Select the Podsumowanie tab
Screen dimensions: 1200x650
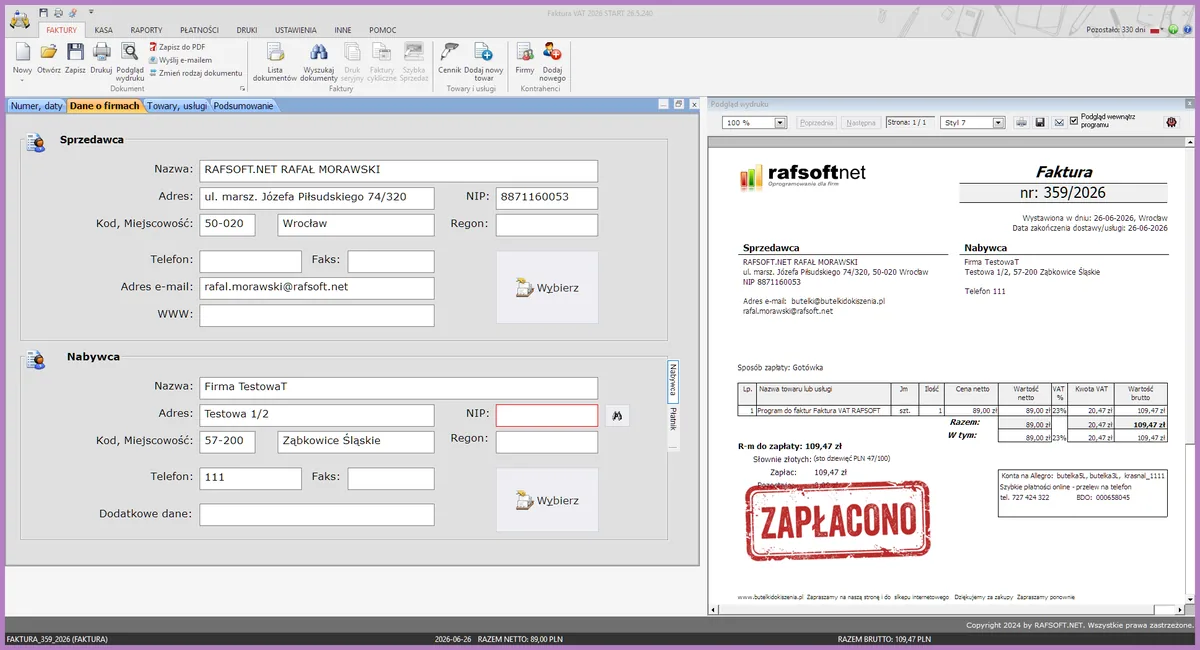pyautogui.click(x=243, y=105)
